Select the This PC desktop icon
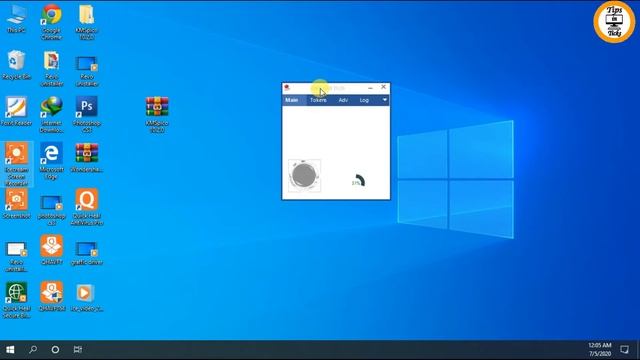 pos(16,19)
